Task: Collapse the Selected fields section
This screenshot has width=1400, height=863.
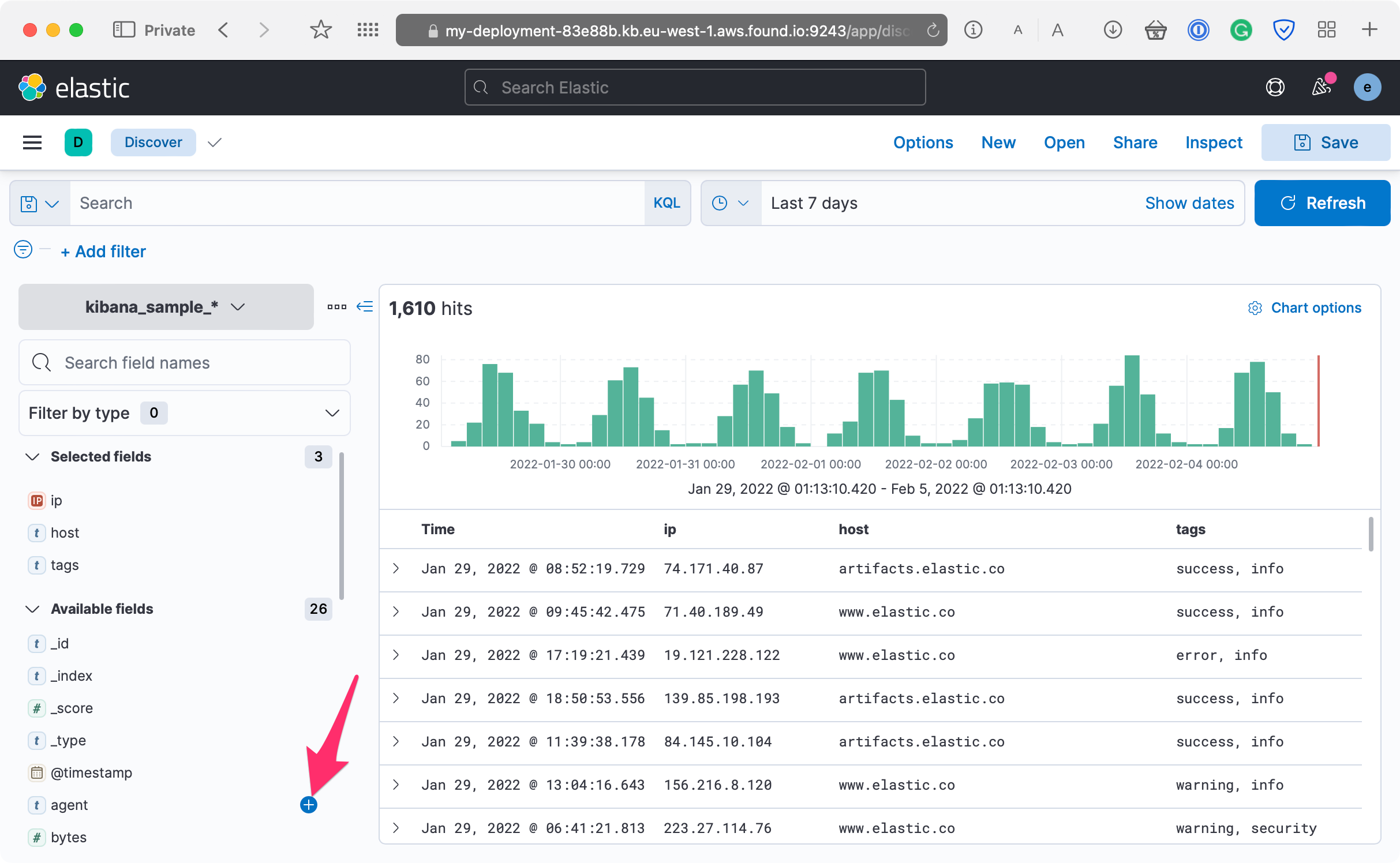Action: click(x=33, y=456)
